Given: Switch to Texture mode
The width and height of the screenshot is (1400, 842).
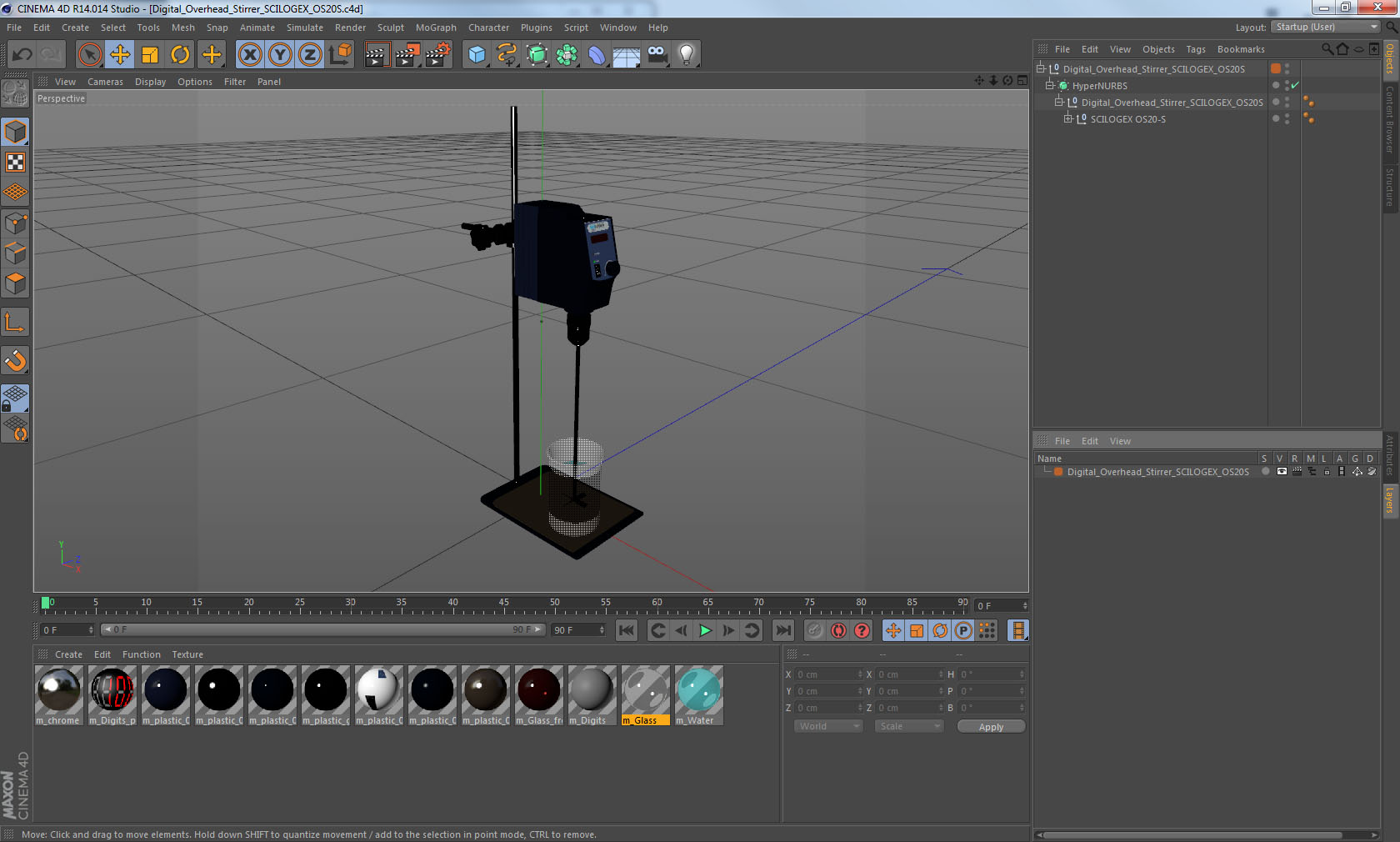Looking at the screenshot, I should pos(15,162).
